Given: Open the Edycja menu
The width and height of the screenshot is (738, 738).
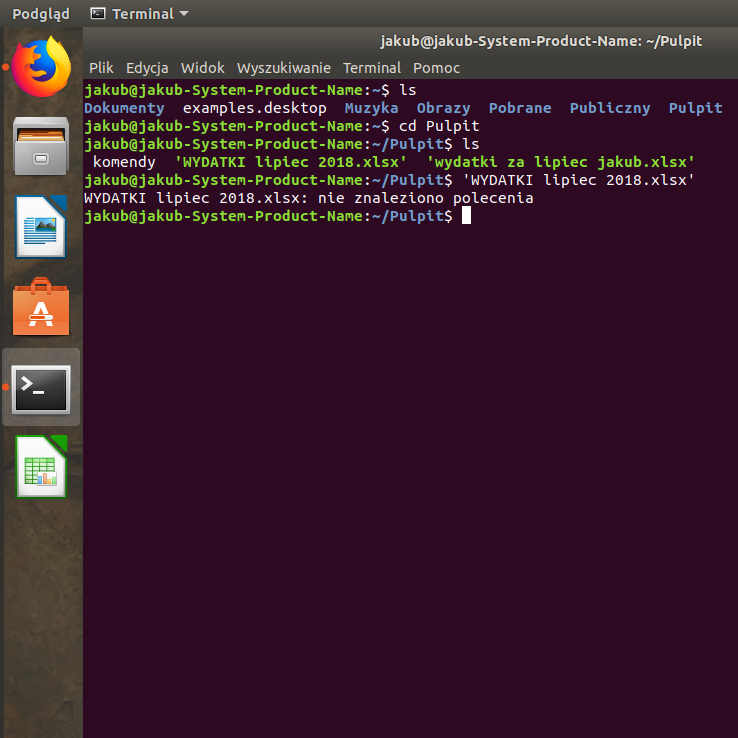Looking at the screenshot, I should pyautogui.click(x=147, y=68).
